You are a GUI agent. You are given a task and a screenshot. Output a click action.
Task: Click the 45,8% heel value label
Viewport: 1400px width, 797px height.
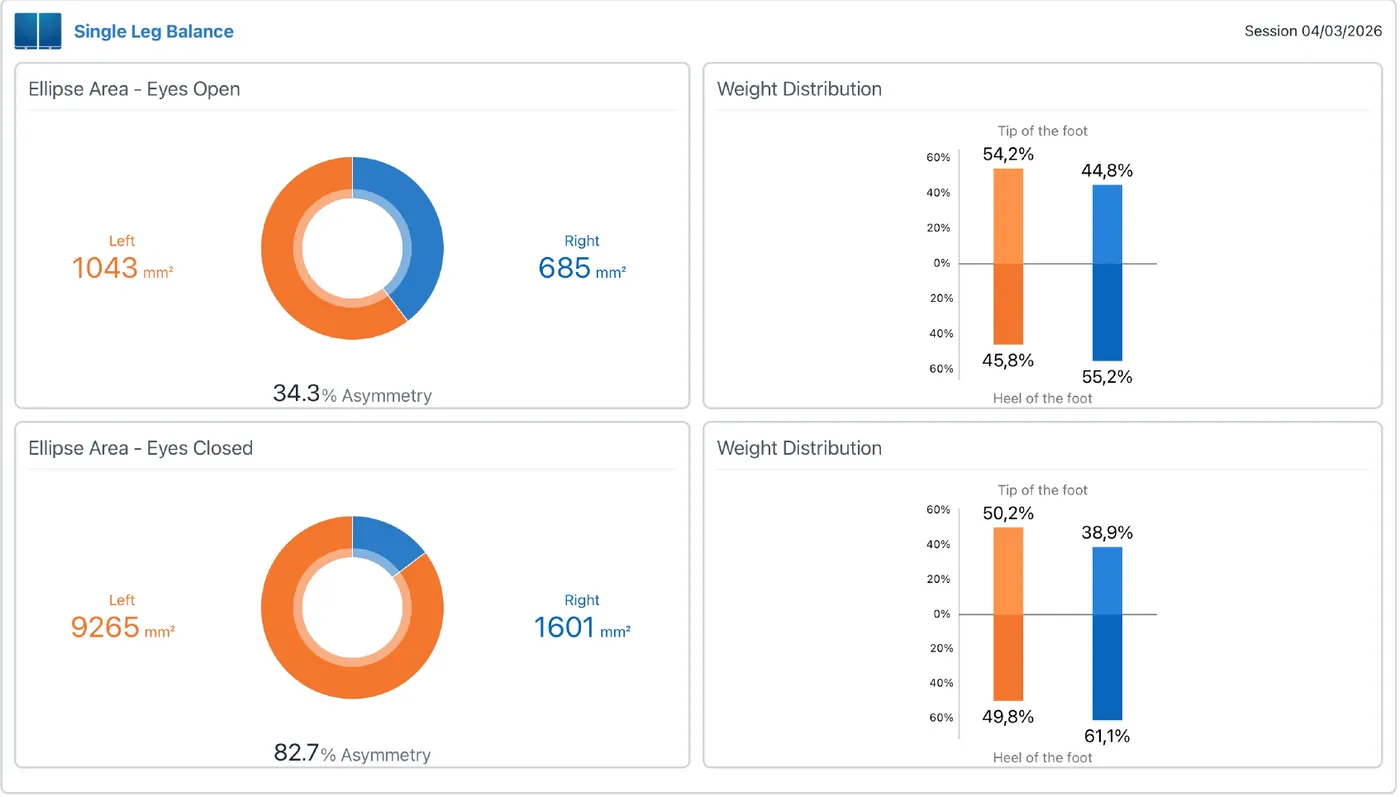pos(1008,360)
